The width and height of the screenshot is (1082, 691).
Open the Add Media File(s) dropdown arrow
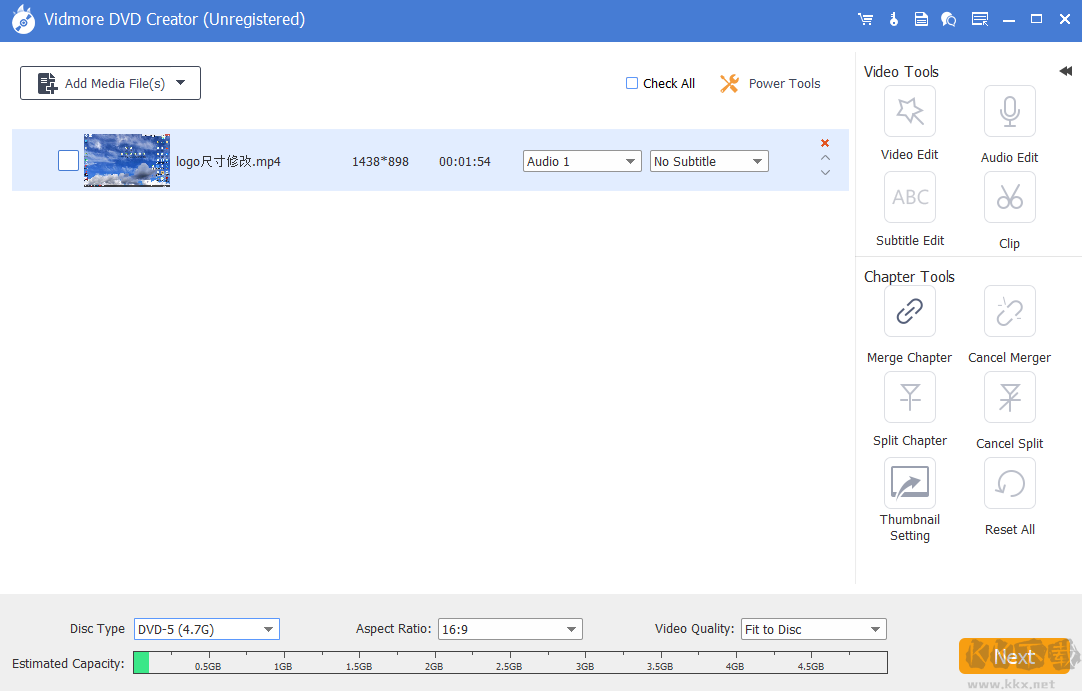pos(181,83)
